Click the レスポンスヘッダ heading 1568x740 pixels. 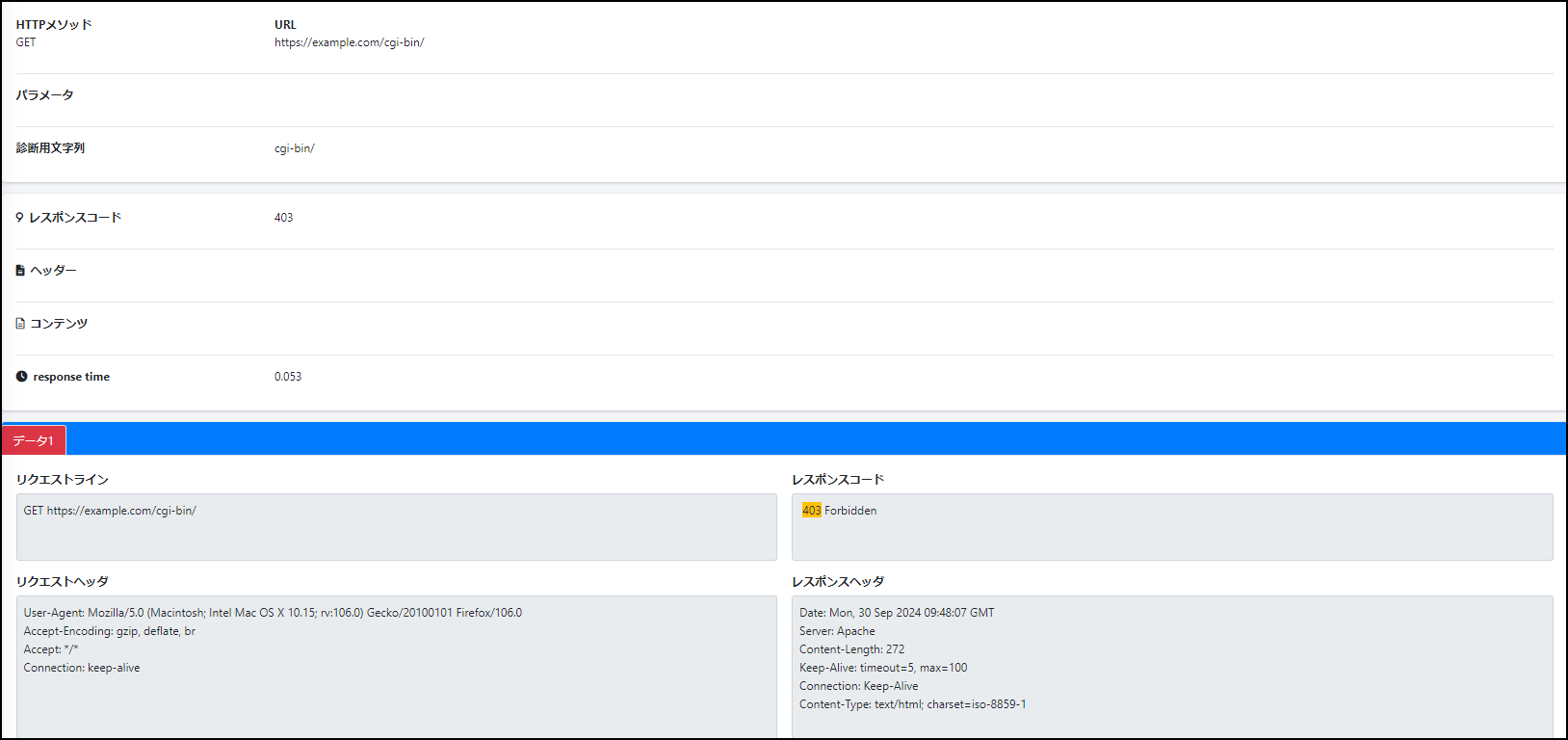(x=838, y=582)
